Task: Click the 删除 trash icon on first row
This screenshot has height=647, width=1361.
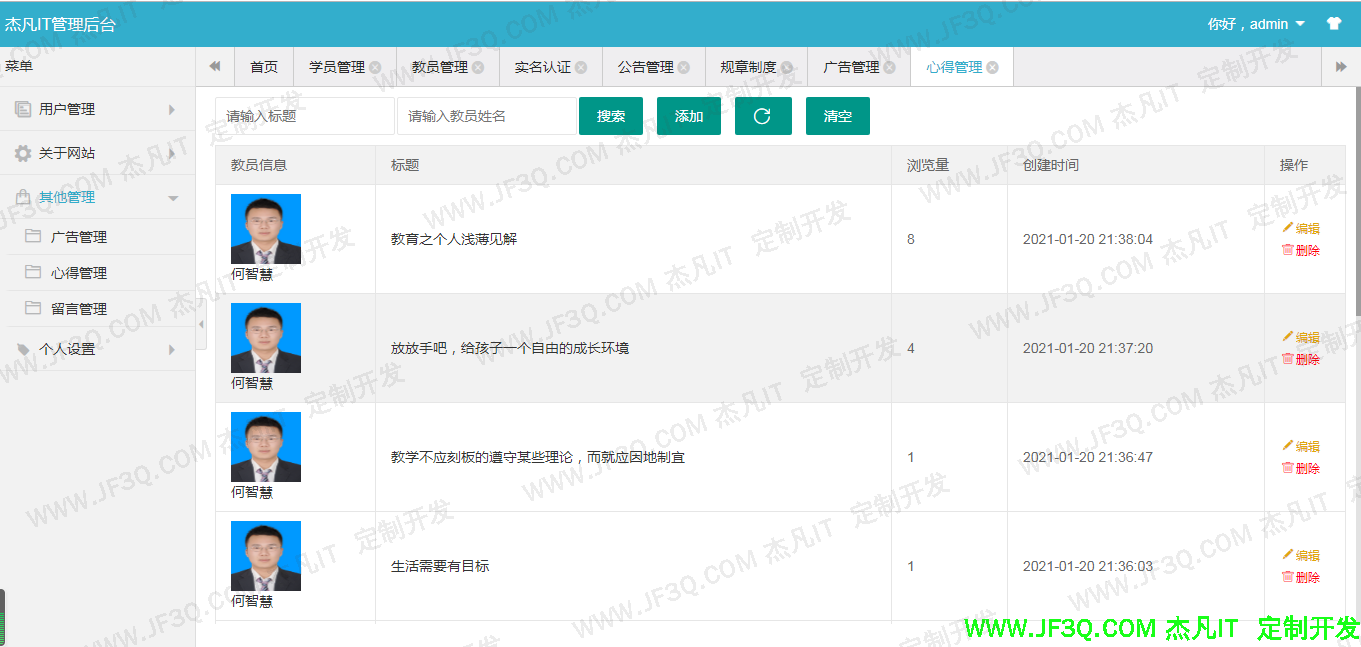Action: [1289, 250]
